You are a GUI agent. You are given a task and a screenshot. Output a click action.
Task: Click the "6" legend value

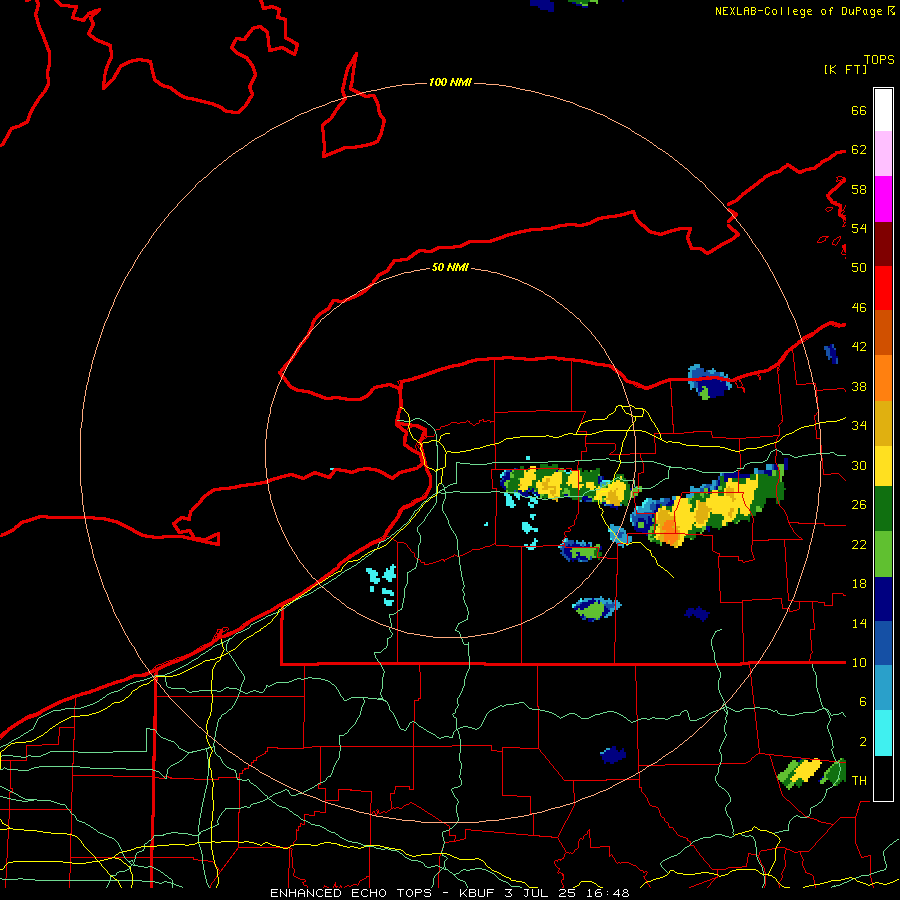pos(863,702)
